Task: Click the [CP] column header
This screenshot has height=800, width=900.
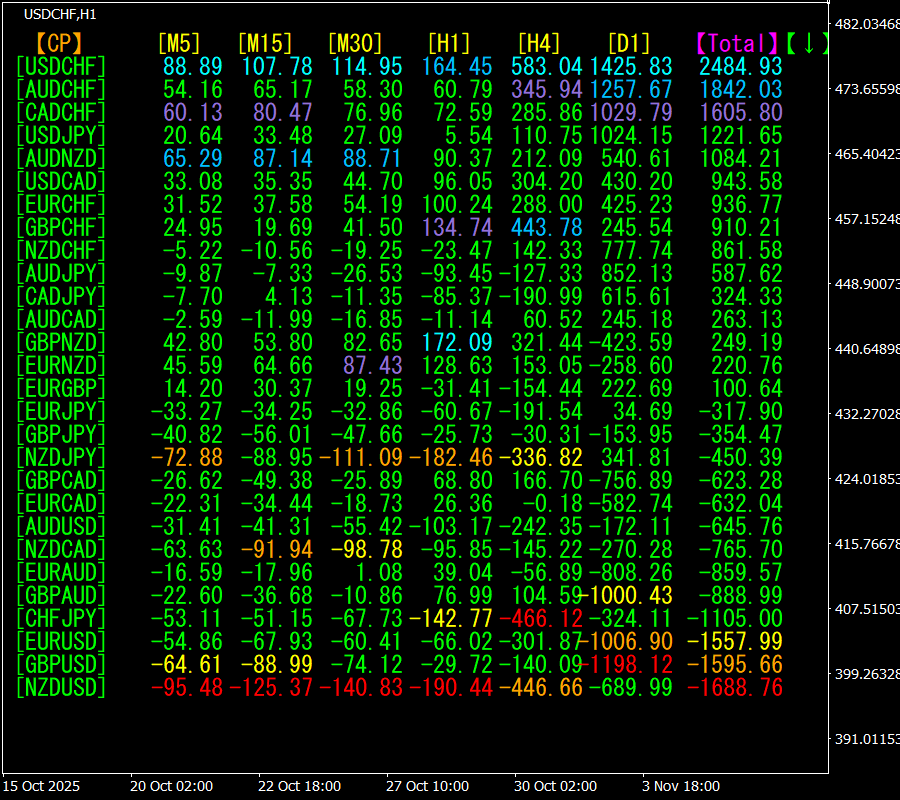Action: pyautogui.click(x=59, y=43)
